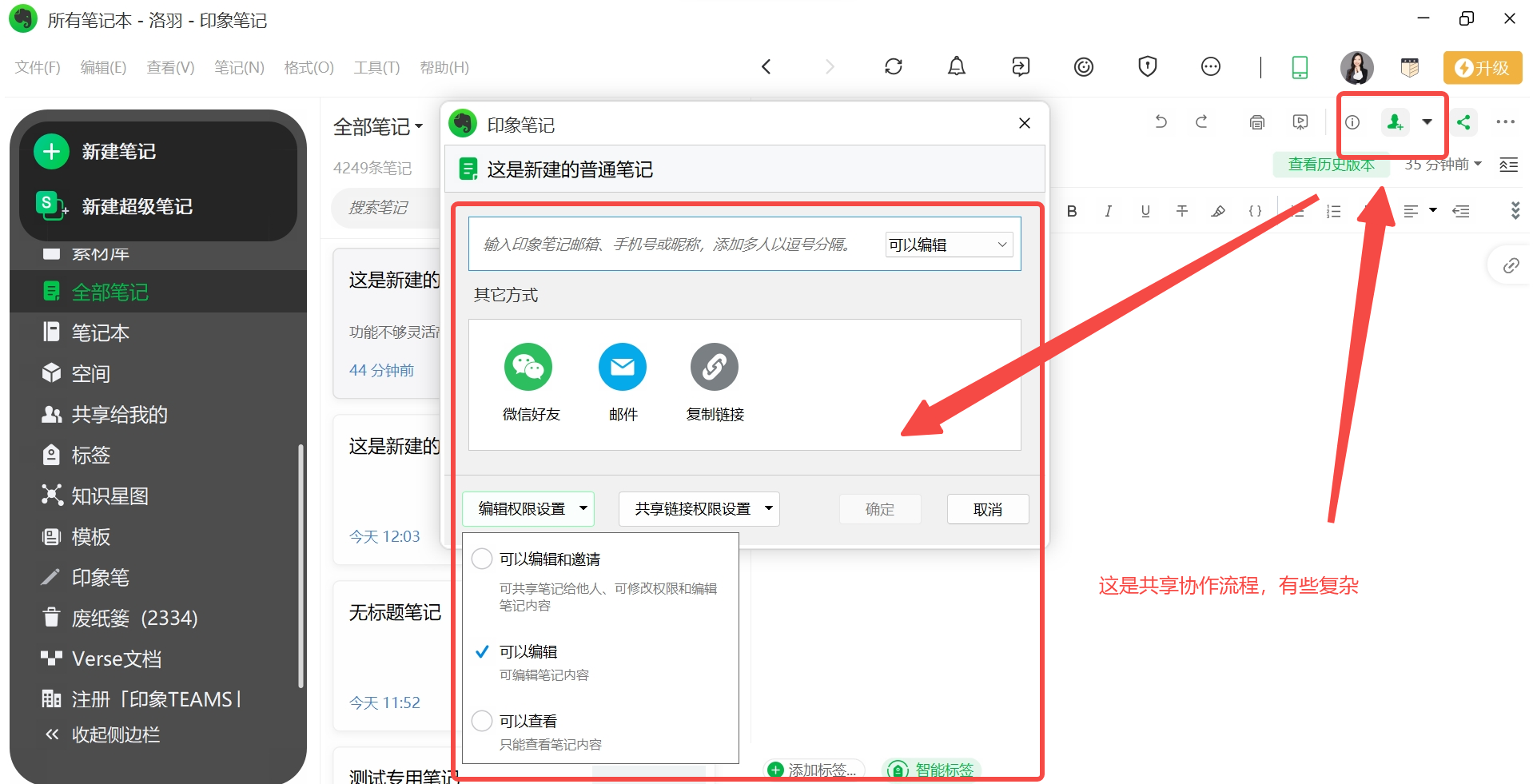
Task: Open the 查看(V) menu
Action: 170,67
